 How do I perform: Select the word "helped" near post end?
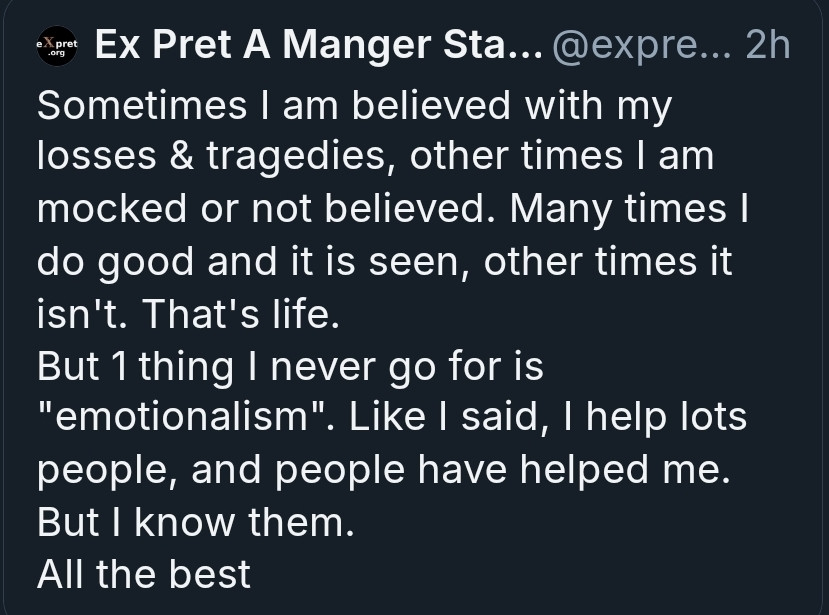click(x=584, y=470)
